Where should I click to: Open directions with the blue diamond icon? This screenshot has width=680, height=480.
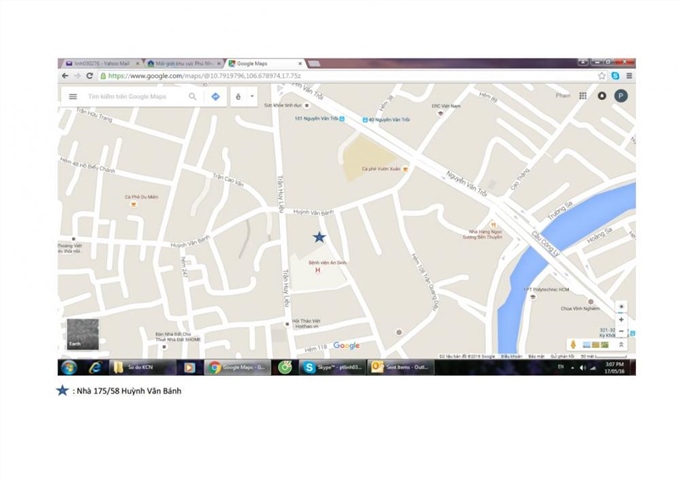click(215, 97)
